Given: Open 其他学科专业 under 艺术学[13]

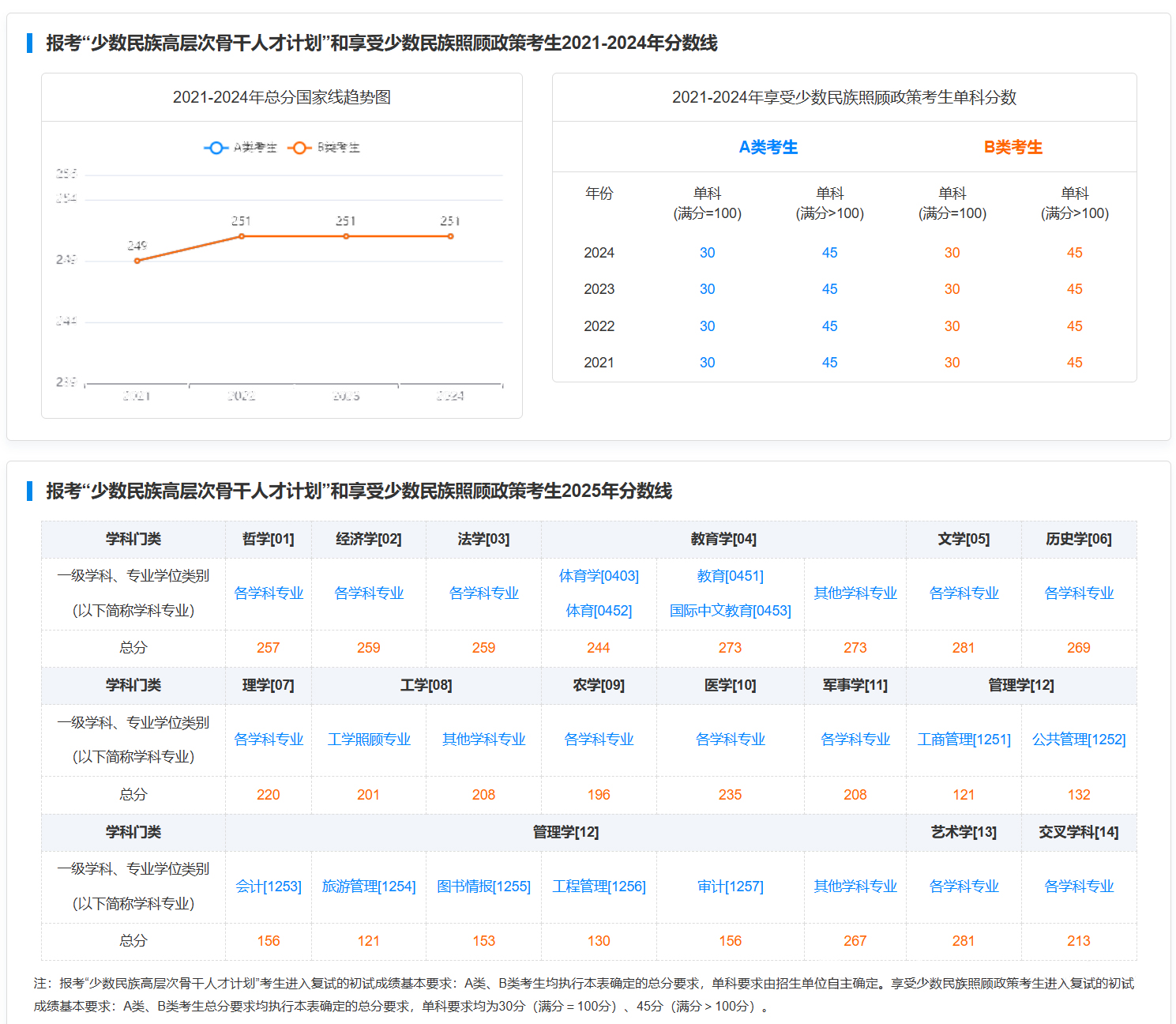Looking at the screenshot, I should click(855, 886).
